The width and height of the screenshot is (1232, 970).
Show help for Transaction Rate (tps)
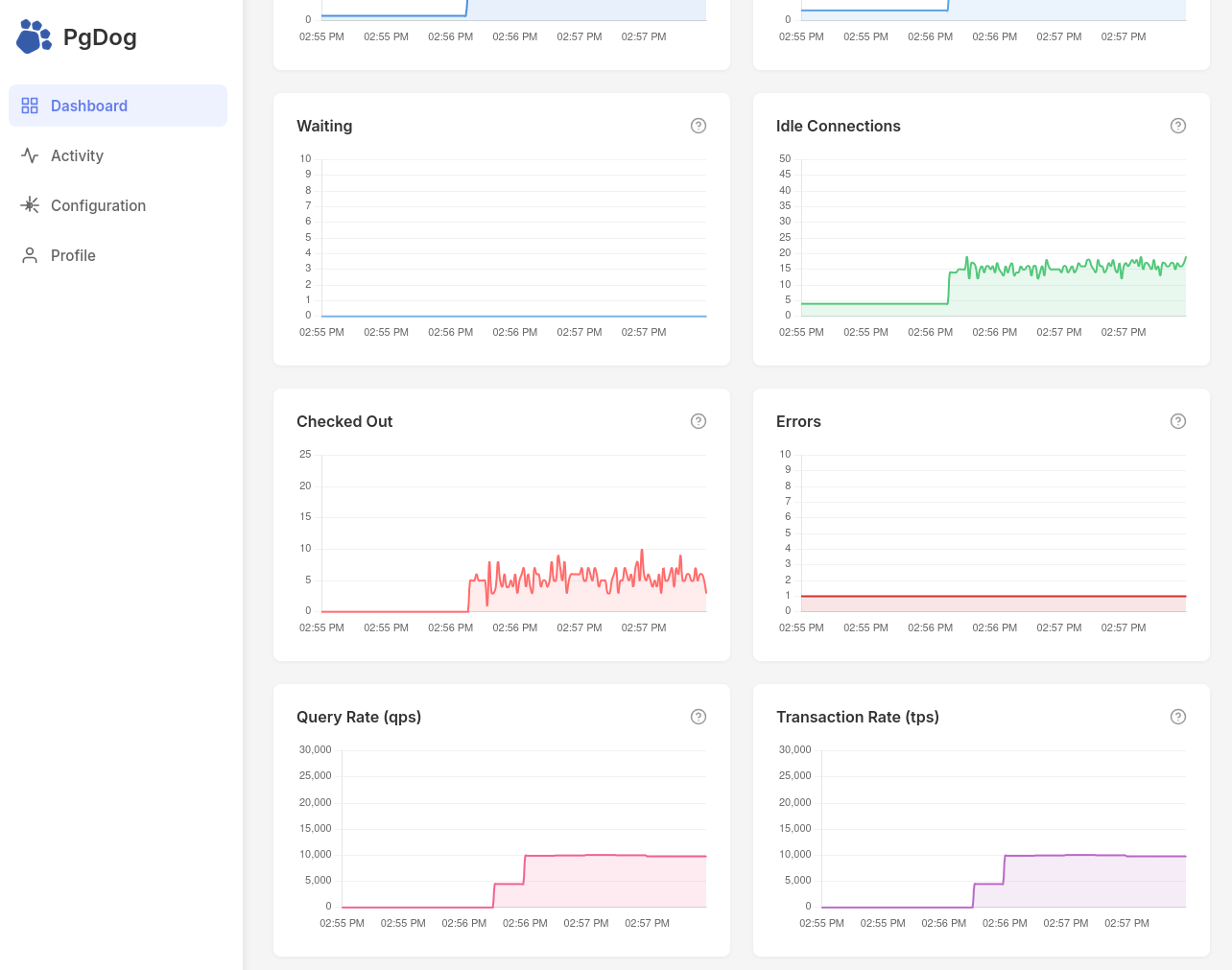coord(1178,717)
